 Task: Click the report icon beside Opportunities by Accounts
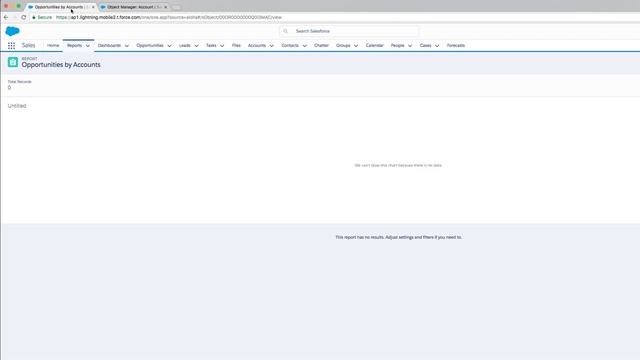tap(13, 62)
